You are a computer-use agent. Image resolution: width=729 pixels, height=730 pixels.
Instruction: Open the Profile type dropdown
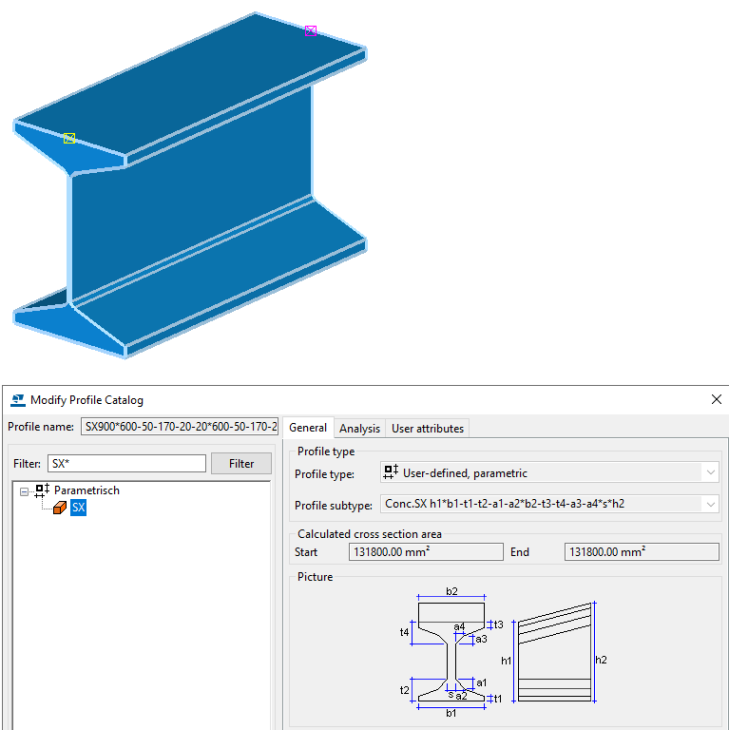(710, 473)
